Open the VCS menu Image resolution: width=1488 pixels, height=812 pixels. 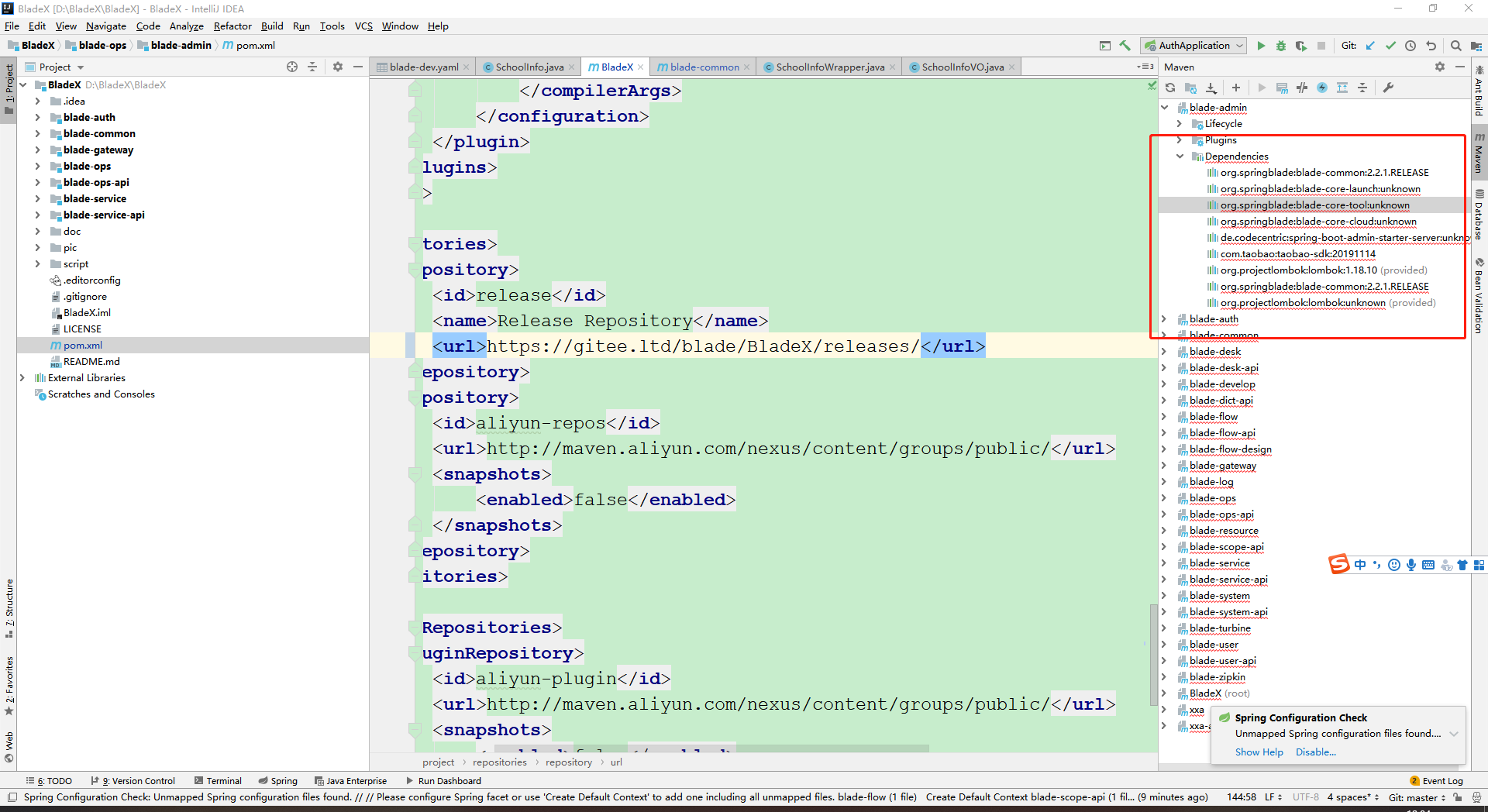point(363,26)
